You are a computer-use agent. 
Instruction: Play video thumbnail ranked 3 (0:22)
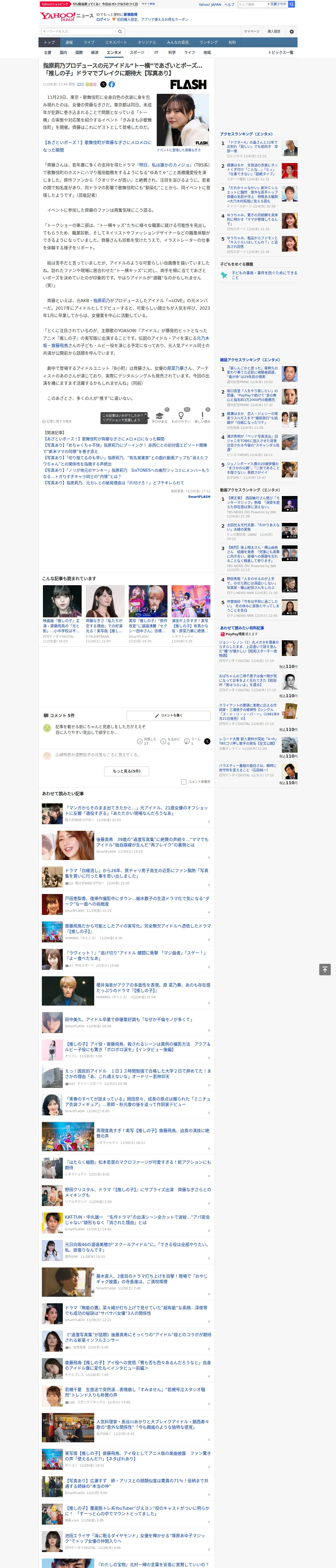tap(290, 553)
